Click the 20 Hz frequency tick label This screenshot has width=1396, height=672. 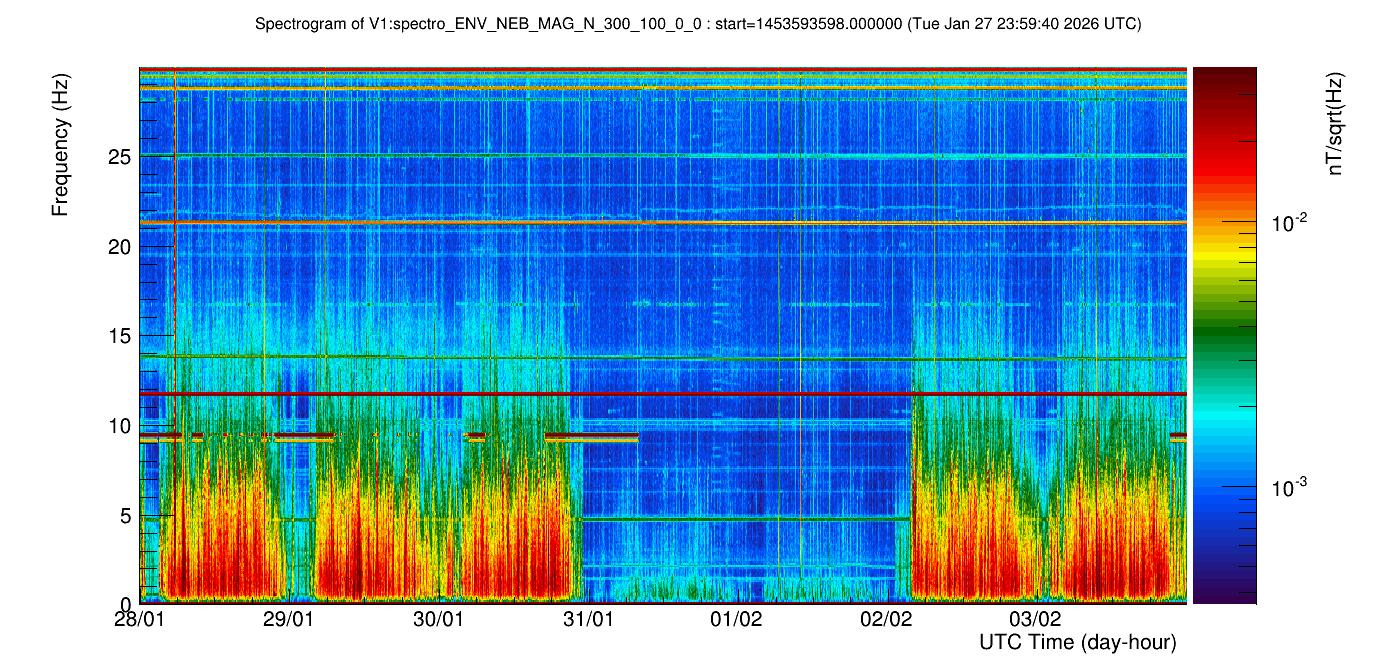click(120, 246)
